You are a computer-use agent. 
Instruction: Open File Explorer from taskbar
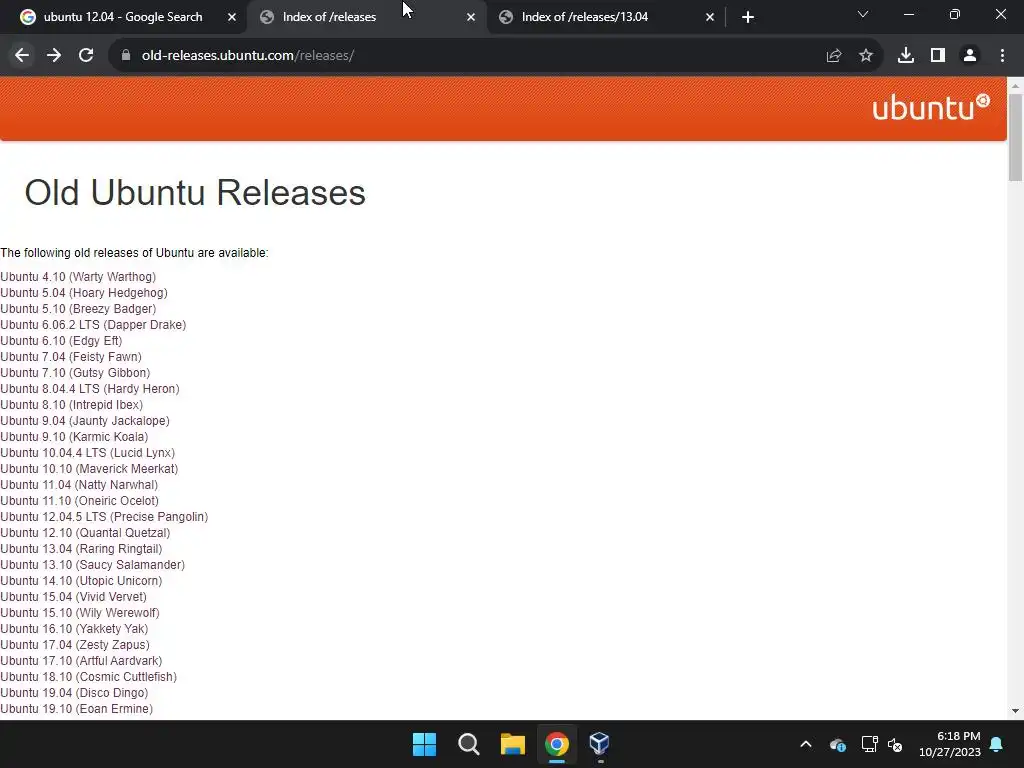pos(513,744)
